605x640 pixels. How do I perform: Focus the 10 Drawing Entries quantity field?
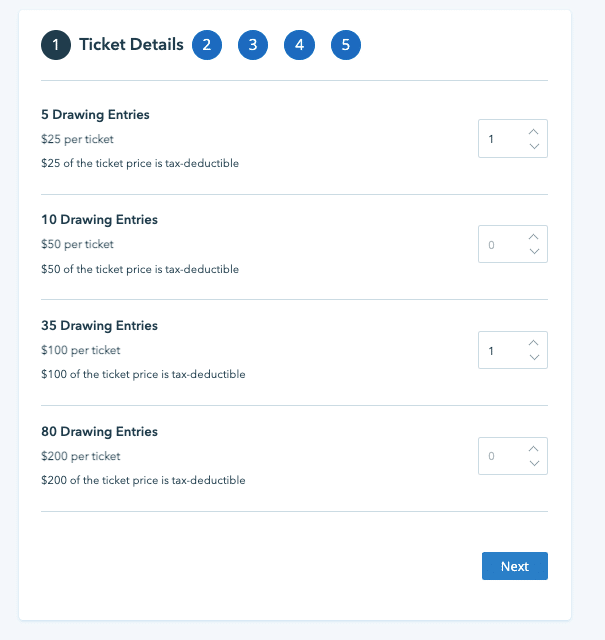[501, 245]
